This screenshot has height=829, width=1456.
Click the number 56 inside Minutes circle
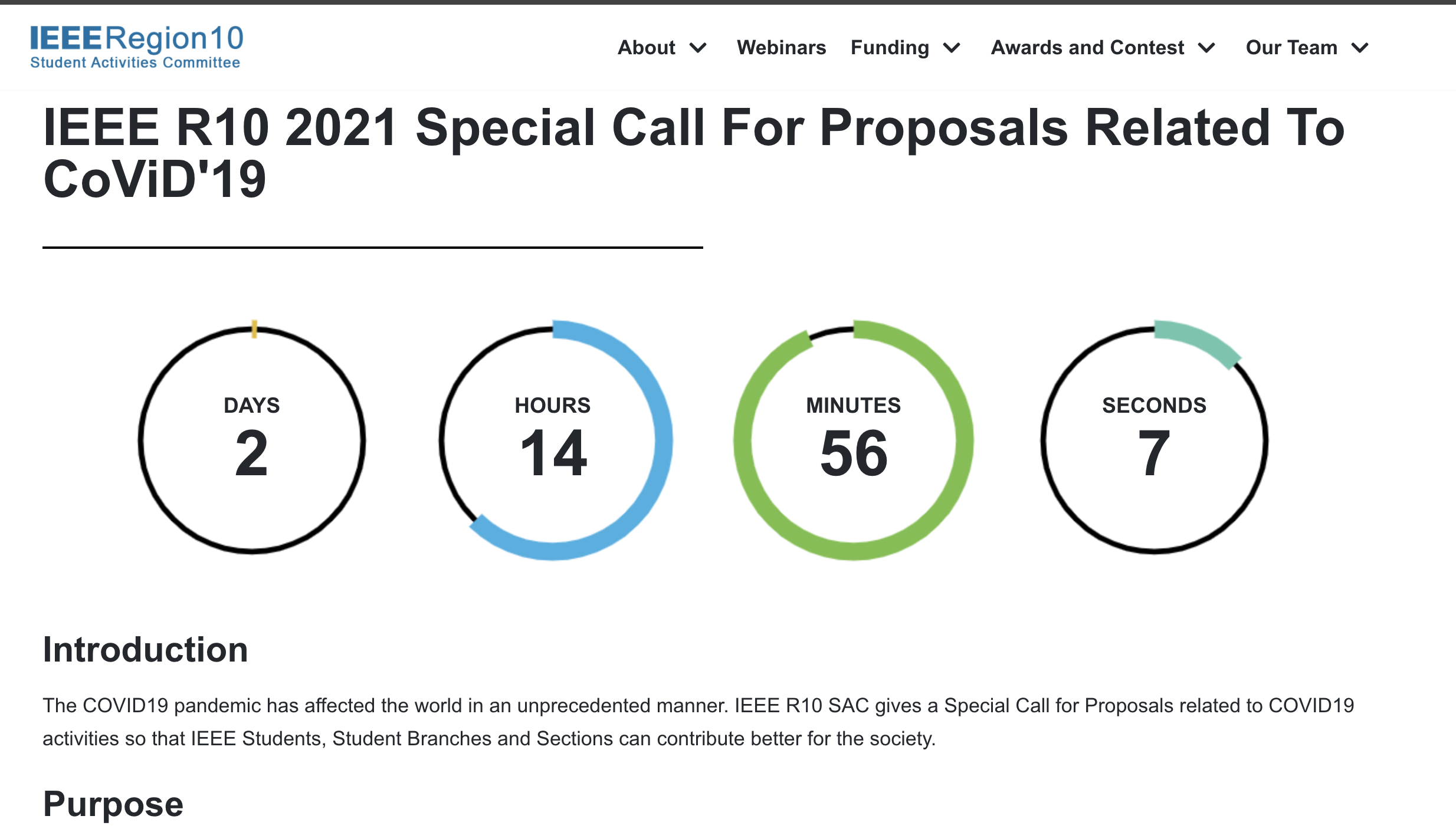[854, 454]
